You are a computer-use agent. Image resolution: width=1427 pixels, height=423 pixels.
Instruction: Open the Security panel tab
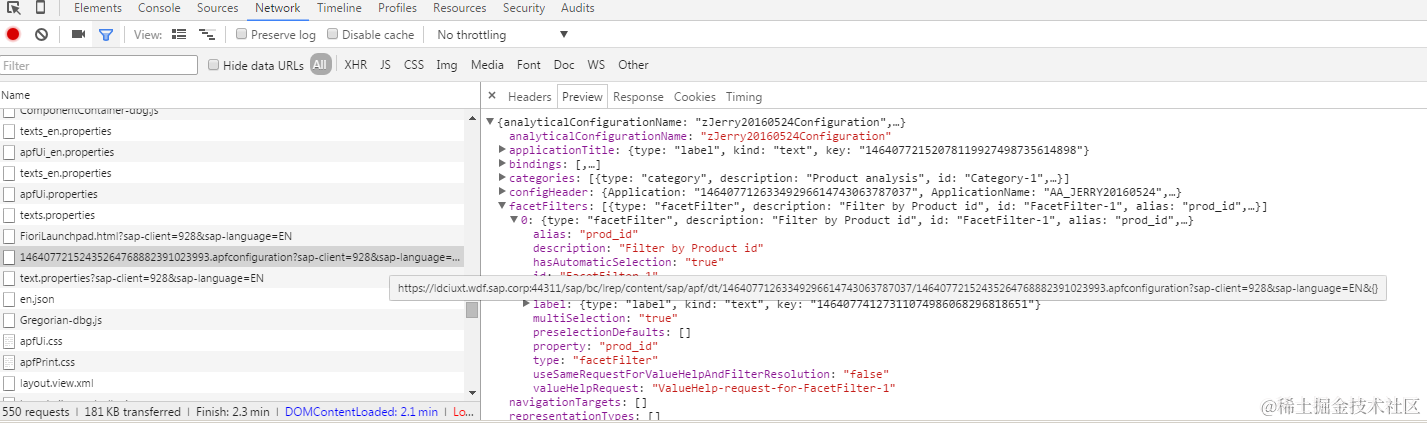pyautogui.click(x=524, y=8)
